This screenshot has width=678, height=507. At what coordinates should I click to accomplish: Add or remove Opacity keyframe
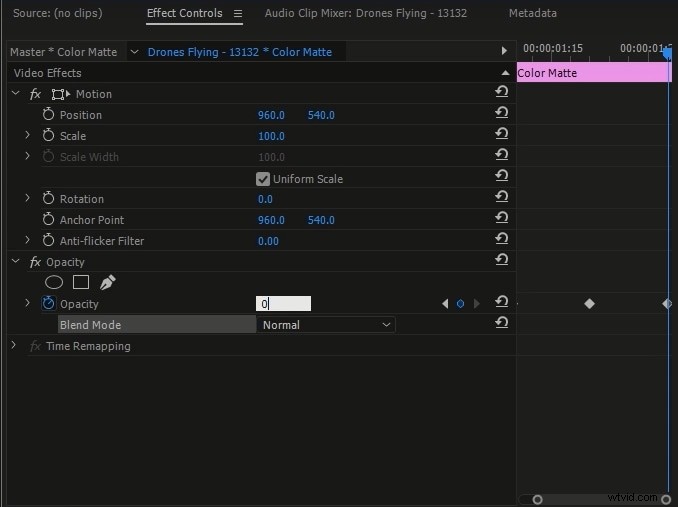pos(461,304)
